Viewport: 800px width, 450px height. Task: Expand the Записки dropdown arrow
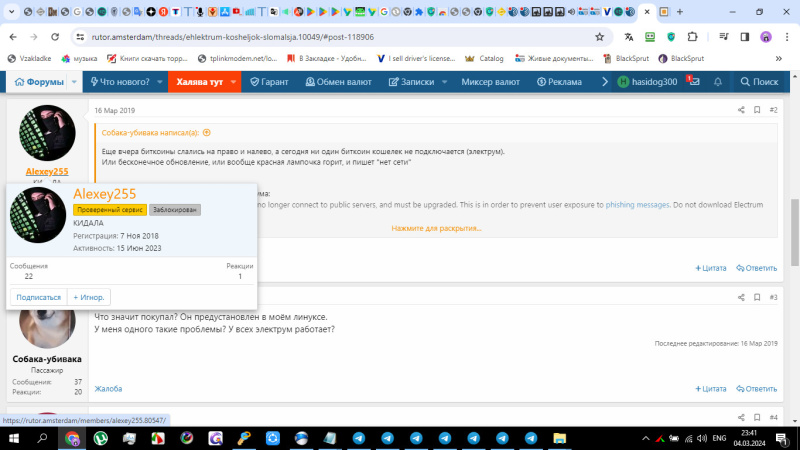(444, 82)
